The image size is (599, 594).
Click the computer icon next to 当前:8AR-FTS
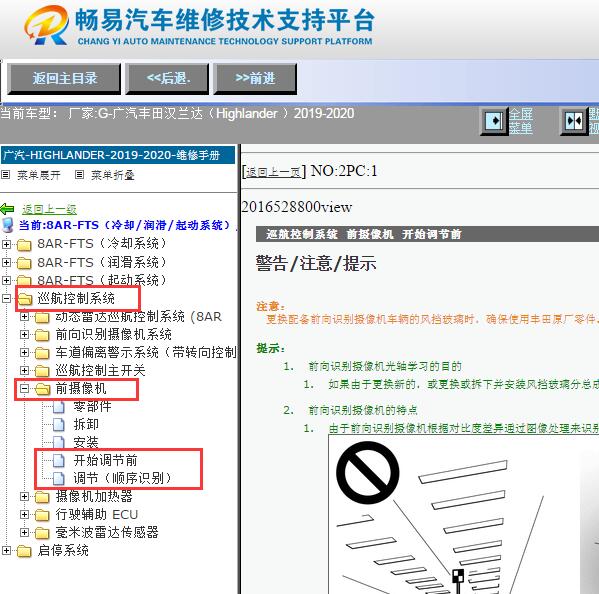[x=7, y=225]
